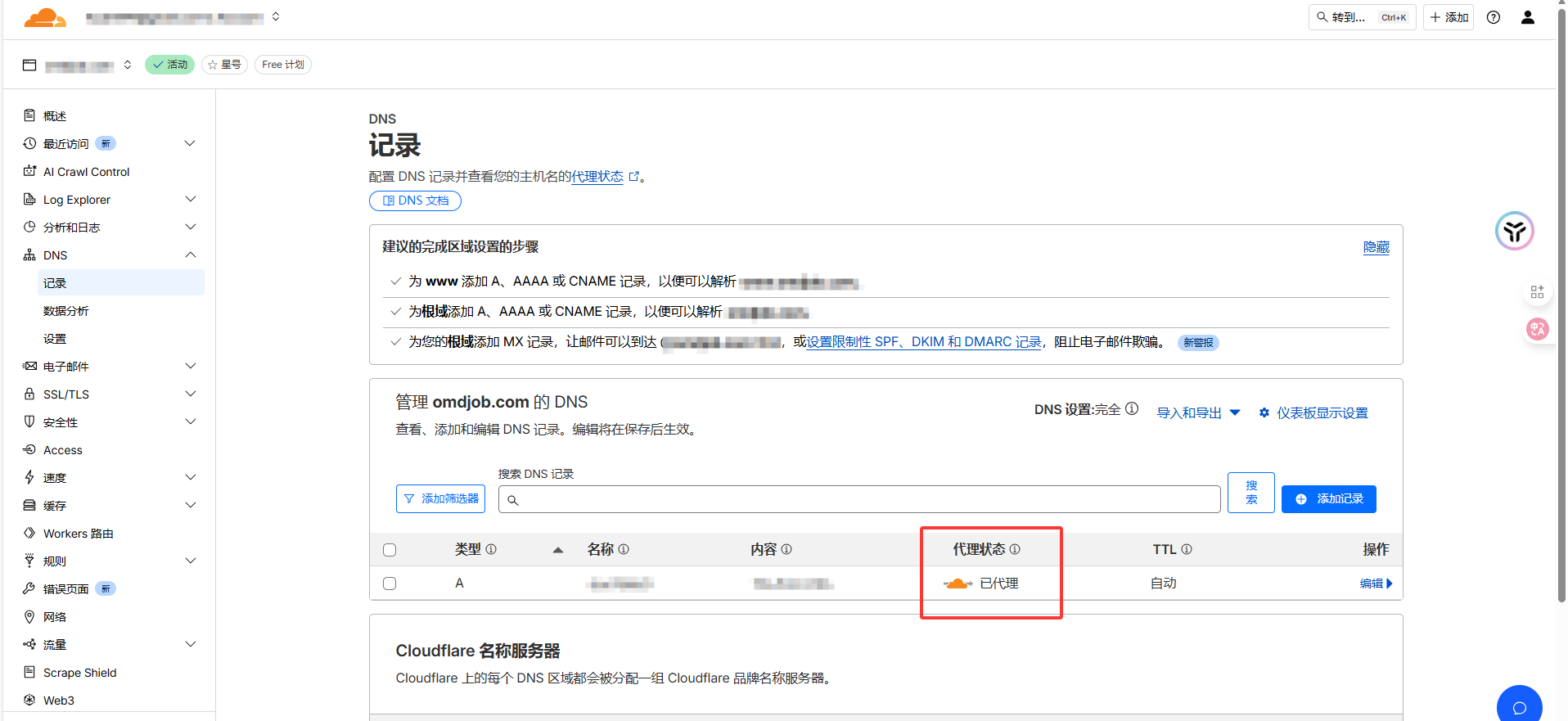Viewport: 1568px width, 721px height.
Task: Open Web3 sidebar item
Action: pyautogui.click(x=59, y=701)
